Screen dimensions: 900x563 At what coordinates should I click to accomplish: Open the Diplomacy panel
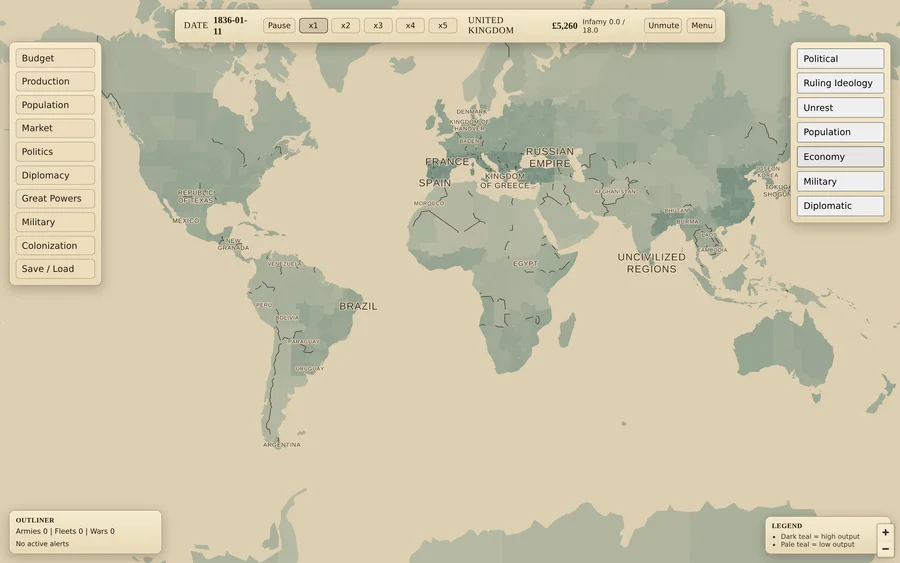point(55,175)
